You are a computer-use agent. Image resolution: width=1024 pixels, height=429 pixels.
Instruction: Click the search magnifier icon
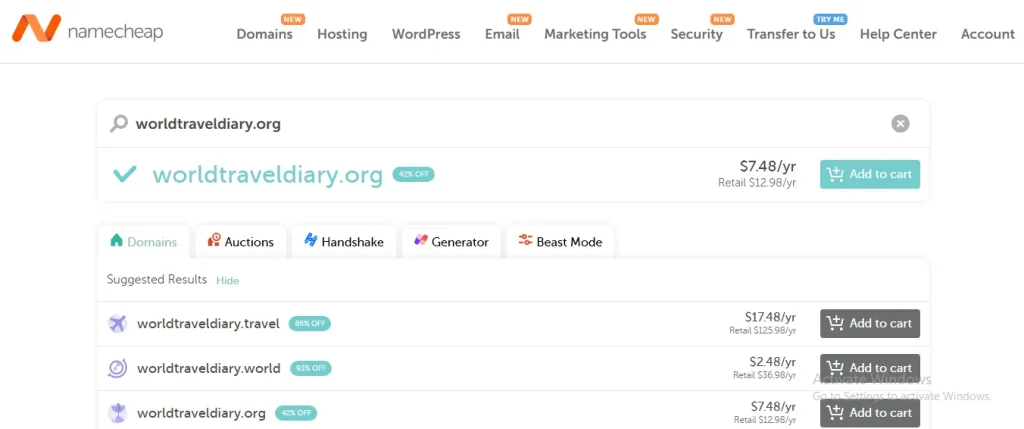click(x=118, y=123)
